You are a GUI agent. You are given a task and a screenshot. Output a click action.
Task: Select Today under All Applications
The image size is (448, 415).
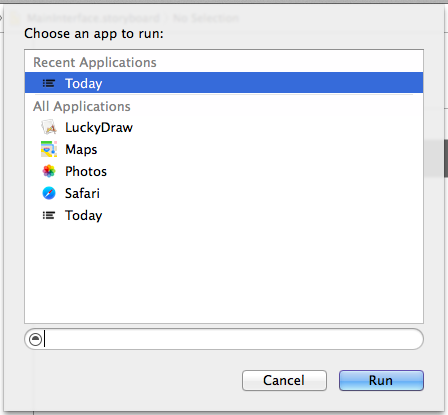[84, 216]
